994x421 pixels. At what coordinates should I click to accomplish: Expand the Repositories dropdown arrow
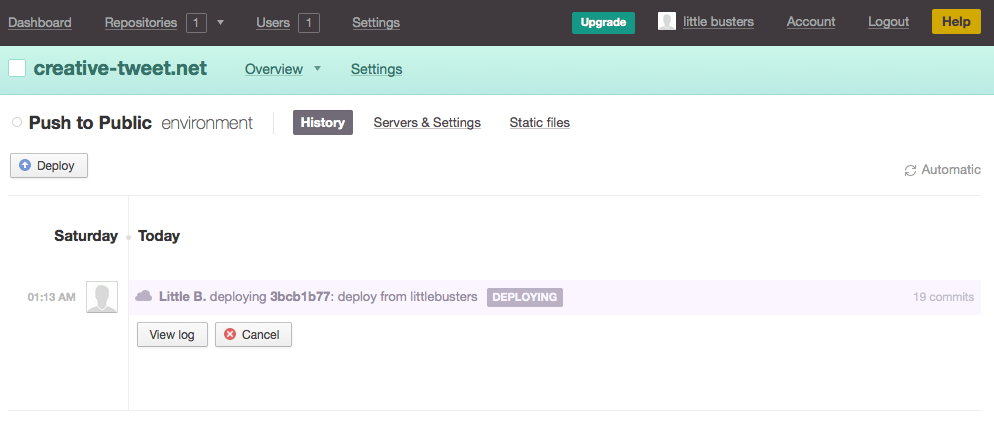[220, 22]
